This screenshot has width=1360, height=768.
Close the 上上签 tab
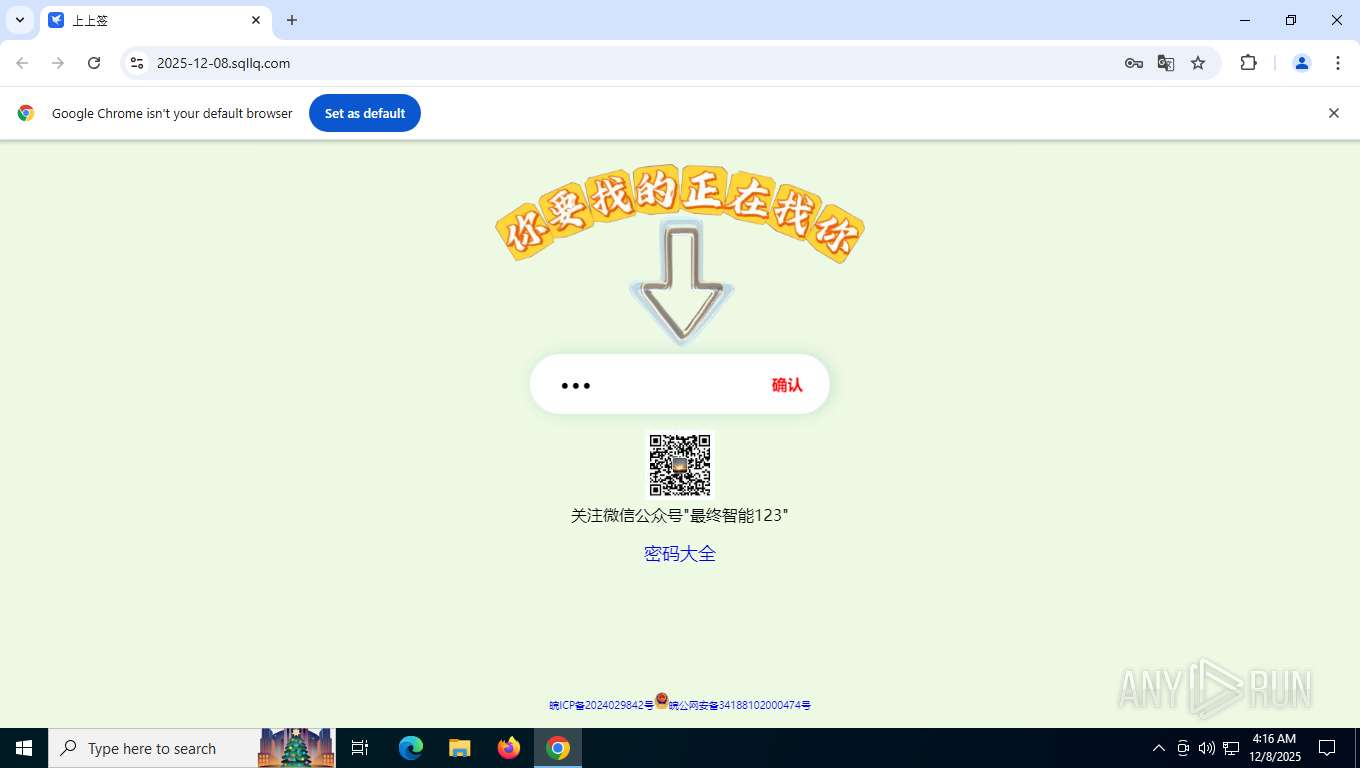(x=256, y=20)
